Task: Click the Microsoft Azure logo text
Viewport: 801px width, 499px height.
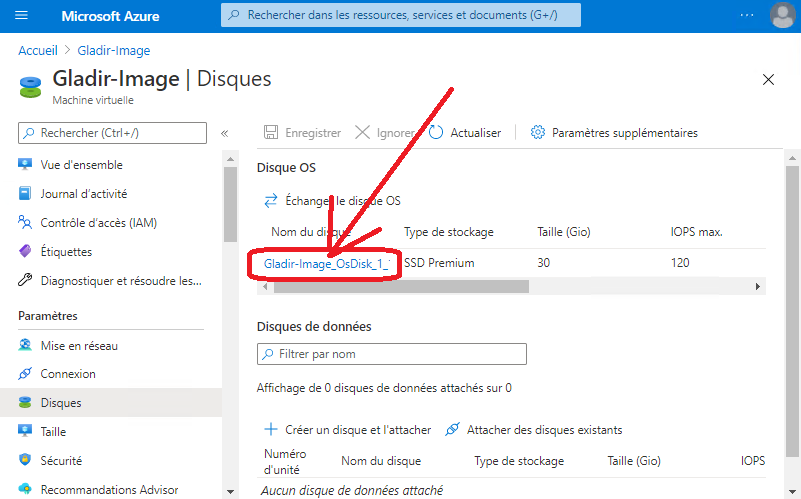Action: (110, 16)
